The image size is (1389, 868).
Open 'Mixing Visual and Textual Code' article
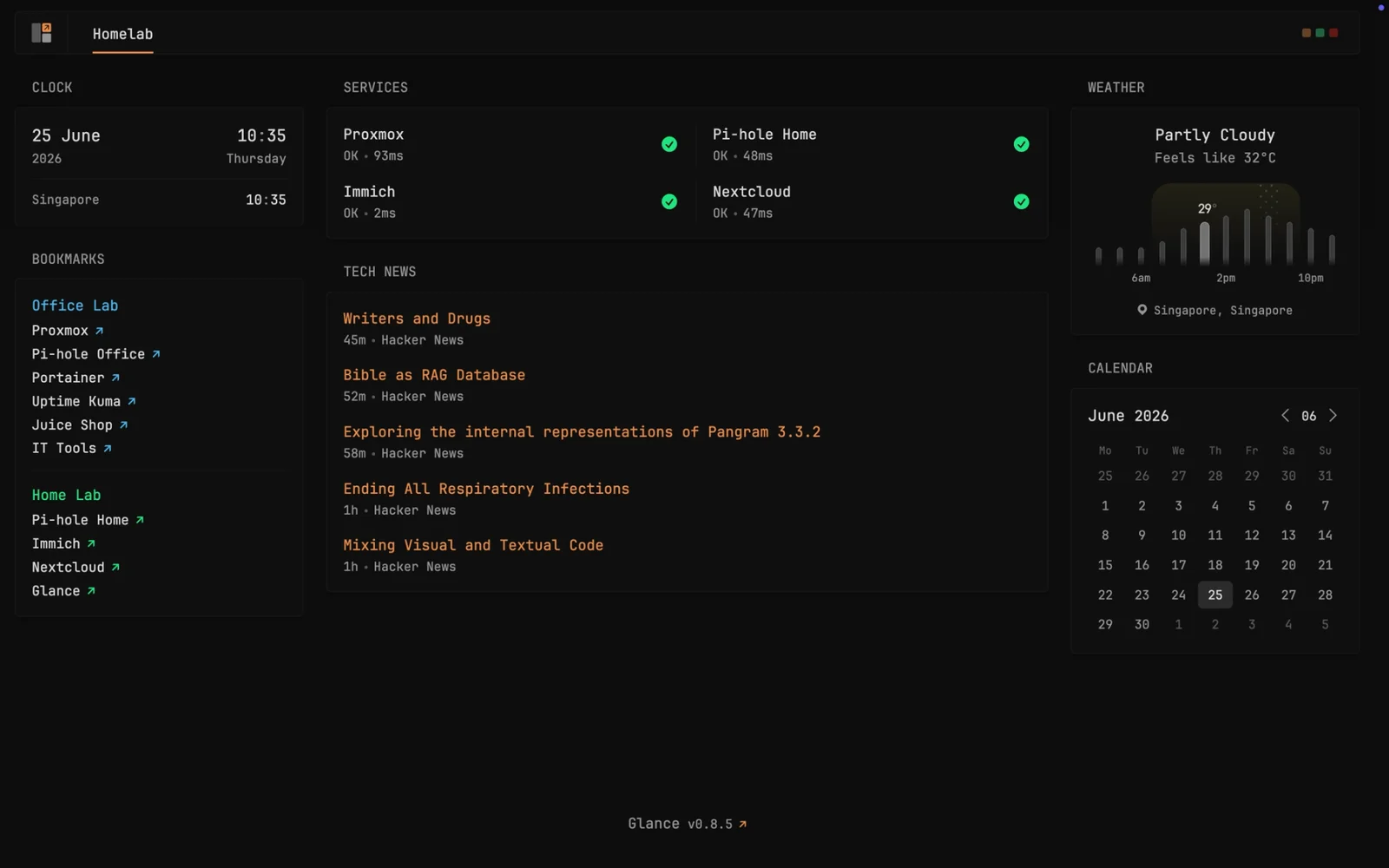(473, 545)
